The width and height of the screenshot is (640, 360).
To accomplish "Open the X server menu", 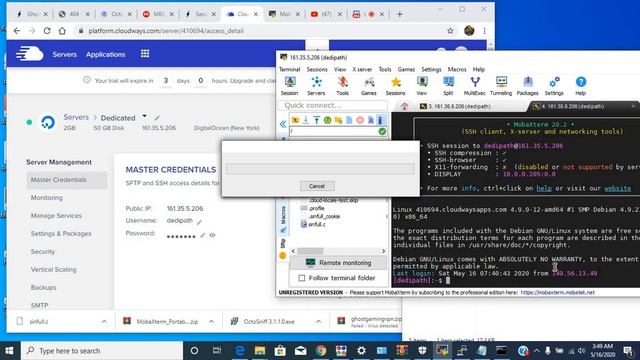I will (x=362, y=69).
